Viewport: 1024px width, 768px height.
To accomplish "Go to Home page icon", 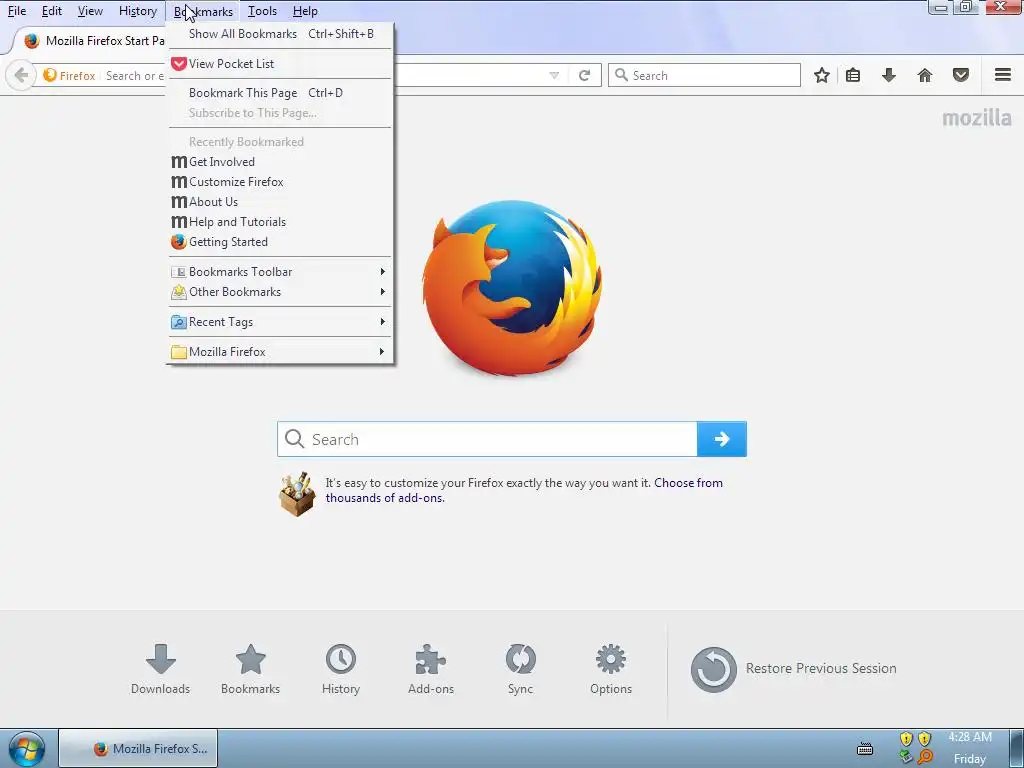I will tap(925, 76).
